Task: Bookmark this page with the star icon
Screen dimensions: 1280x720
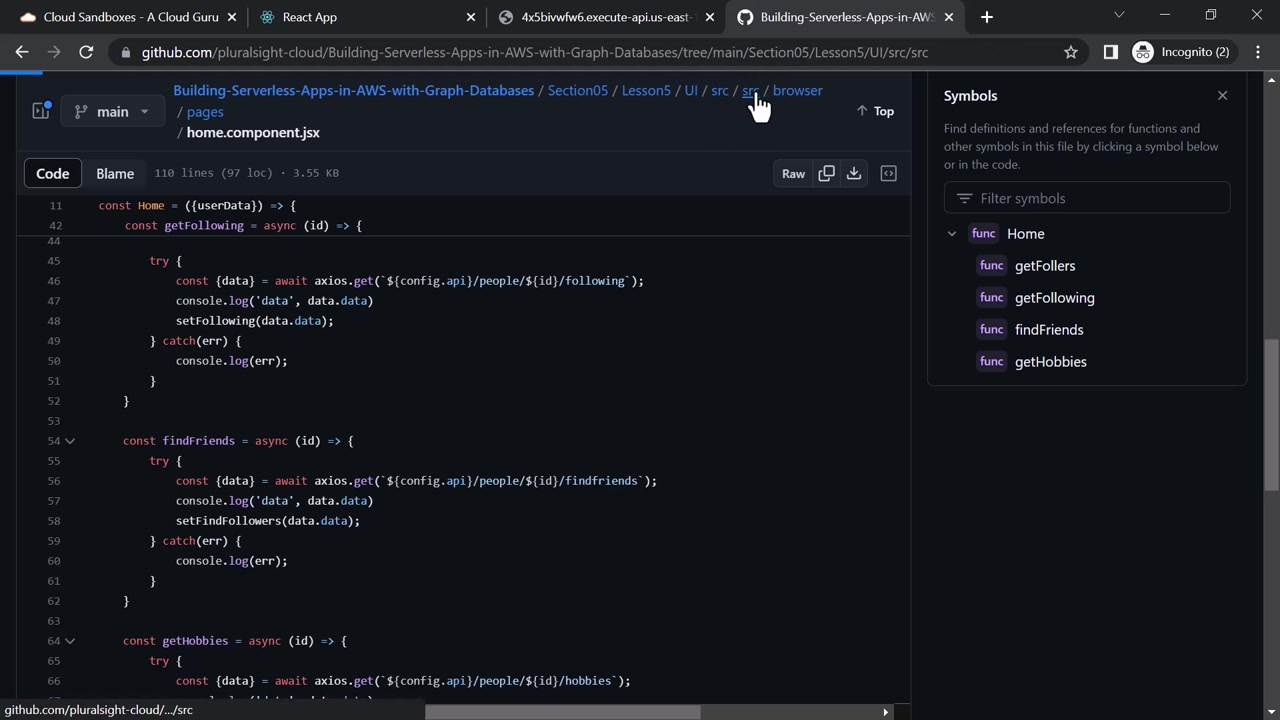Action: click(x=1071, y=52)
